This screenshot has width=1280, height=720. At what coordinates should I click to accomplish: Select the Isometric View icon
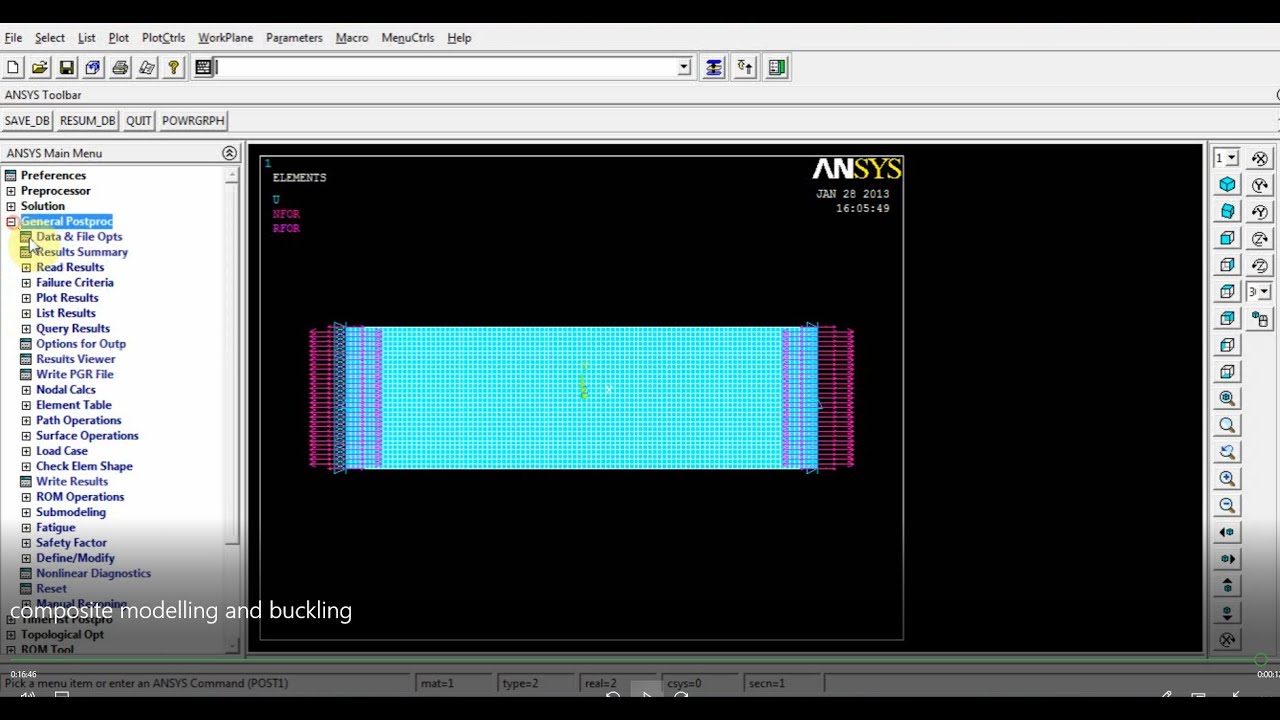(x=1227, y=184)
